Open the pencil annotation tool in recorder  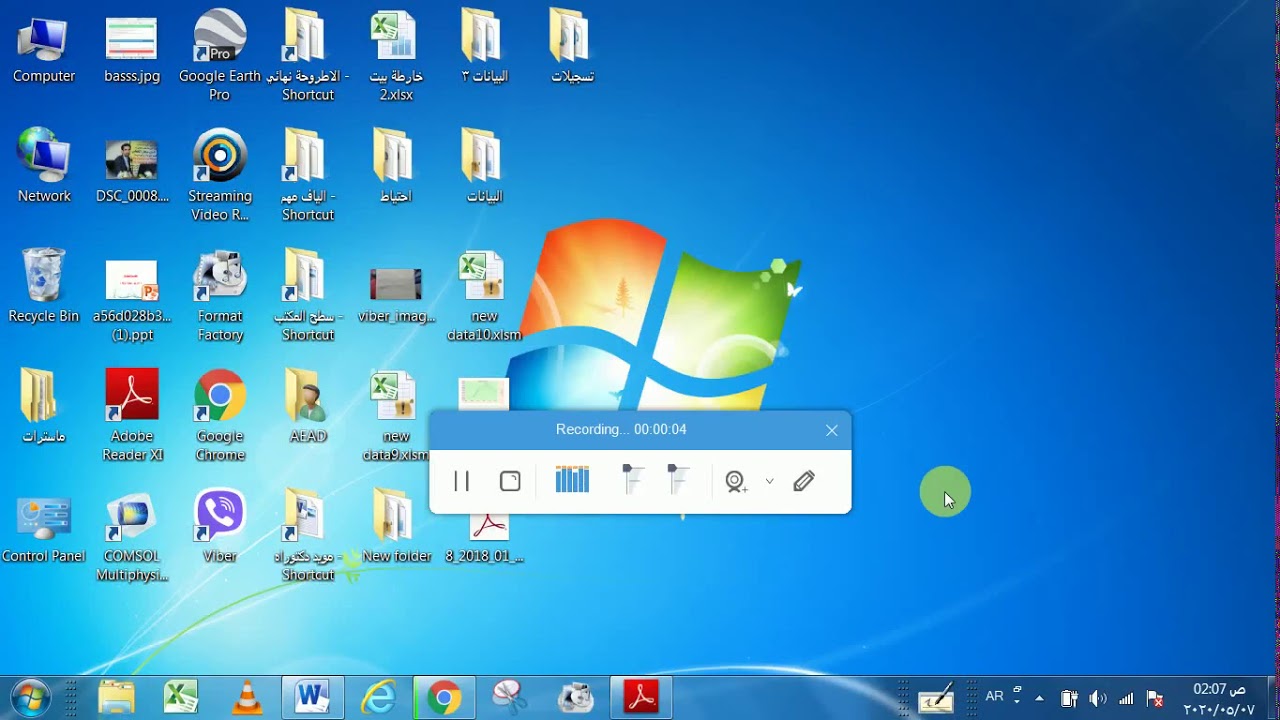pyautogui.click(x=804, y=482)
